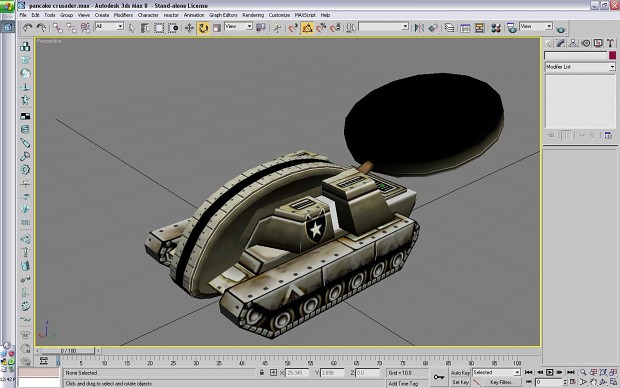Click the Select and Manipulate icon
This screenshot has height=388, width=620.
277,28
